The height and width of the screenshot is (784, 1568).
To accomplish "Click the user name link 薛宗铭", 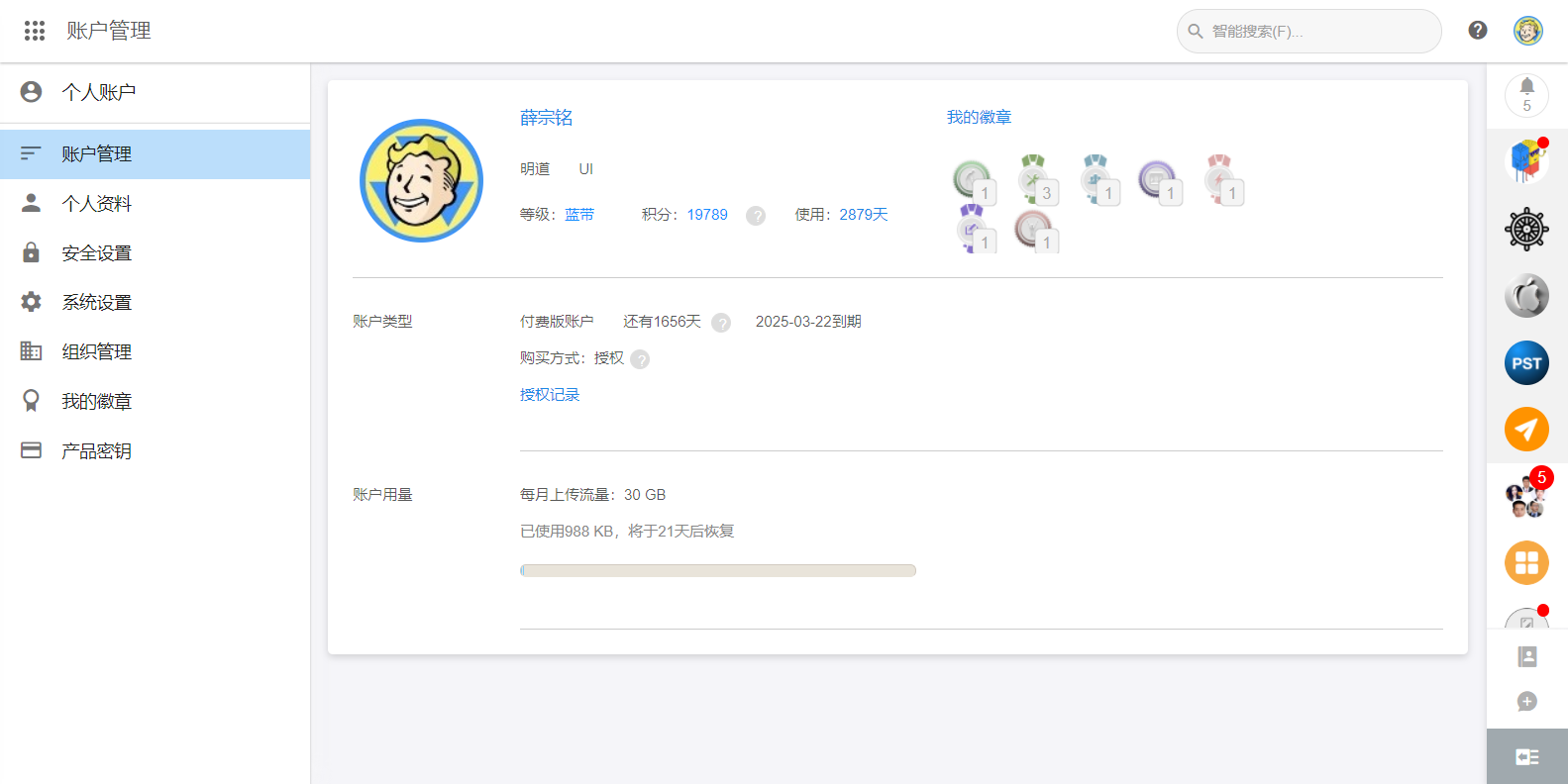I will [547, 118].
